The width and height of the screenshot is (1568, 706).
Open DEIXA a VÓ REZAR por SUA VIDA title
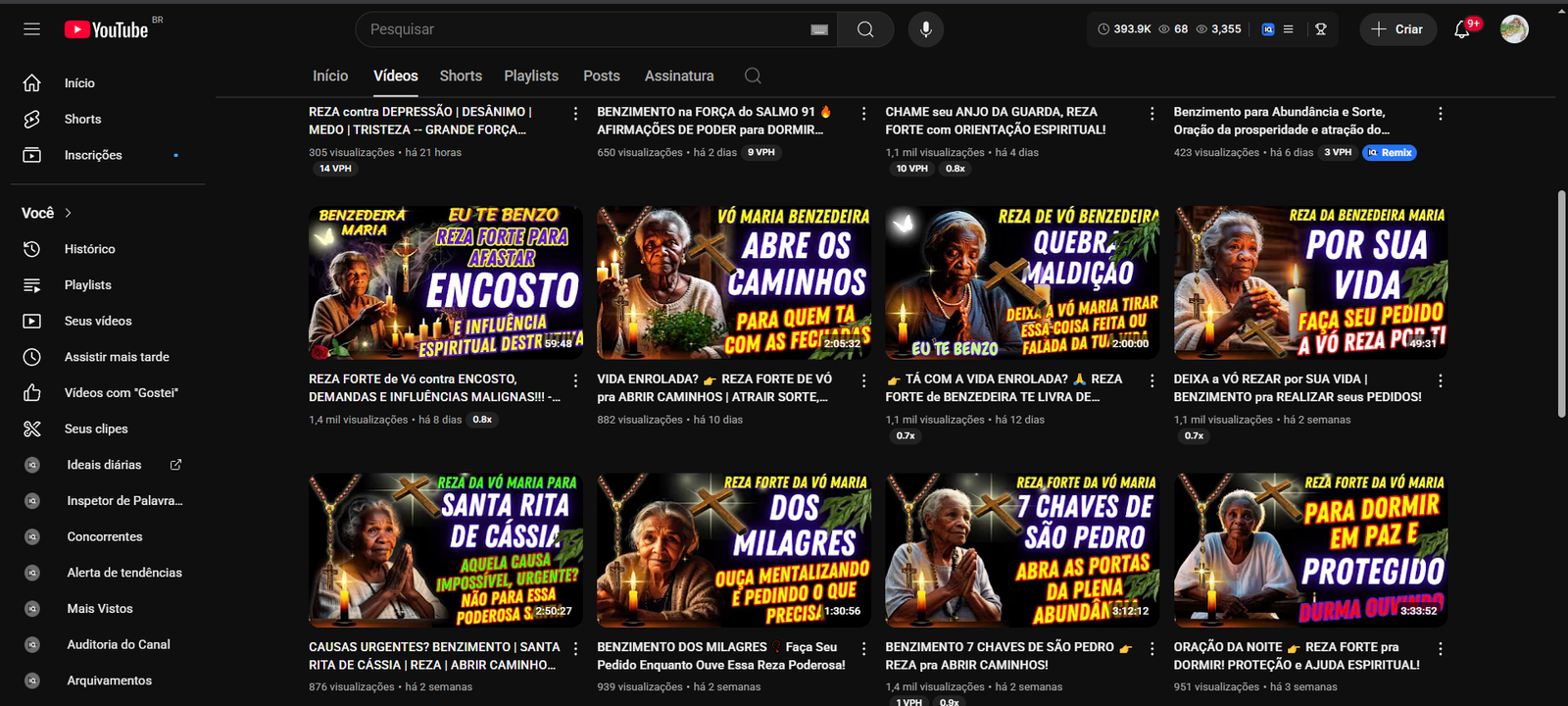point(1298,387)
